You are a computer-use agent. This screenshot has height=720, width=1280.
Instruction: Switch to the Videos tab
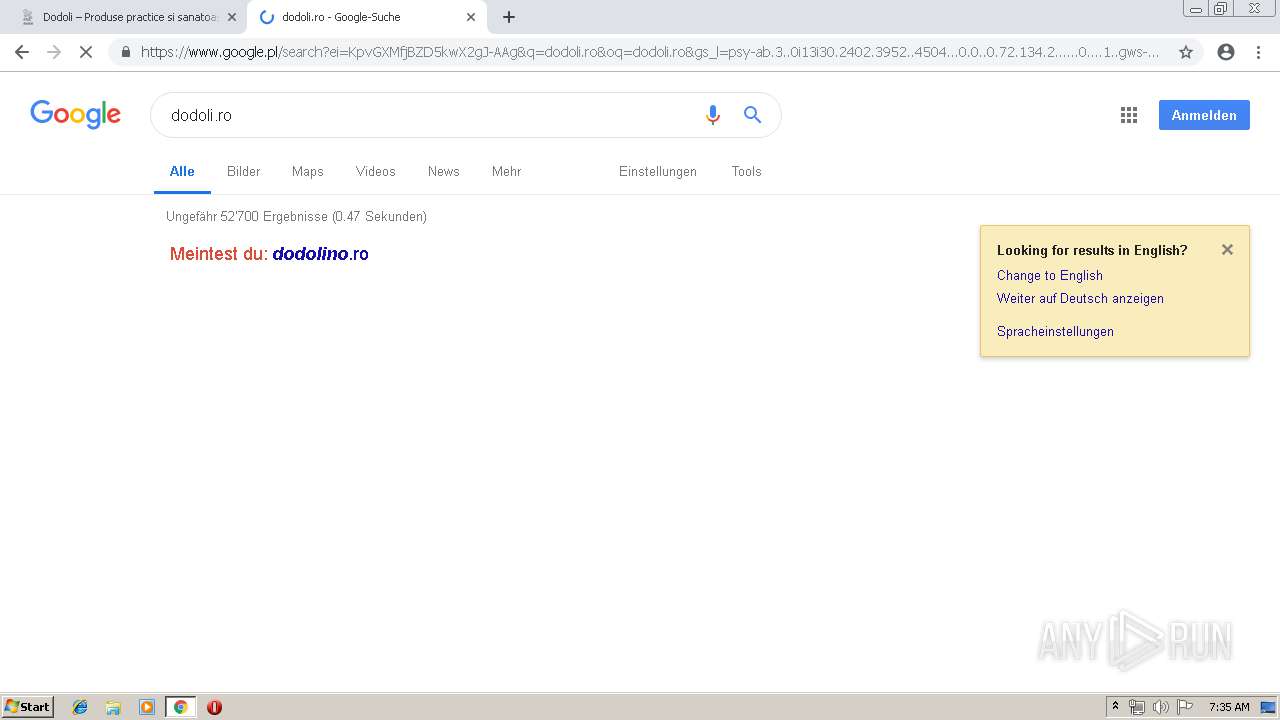click(x=376, y=171)
